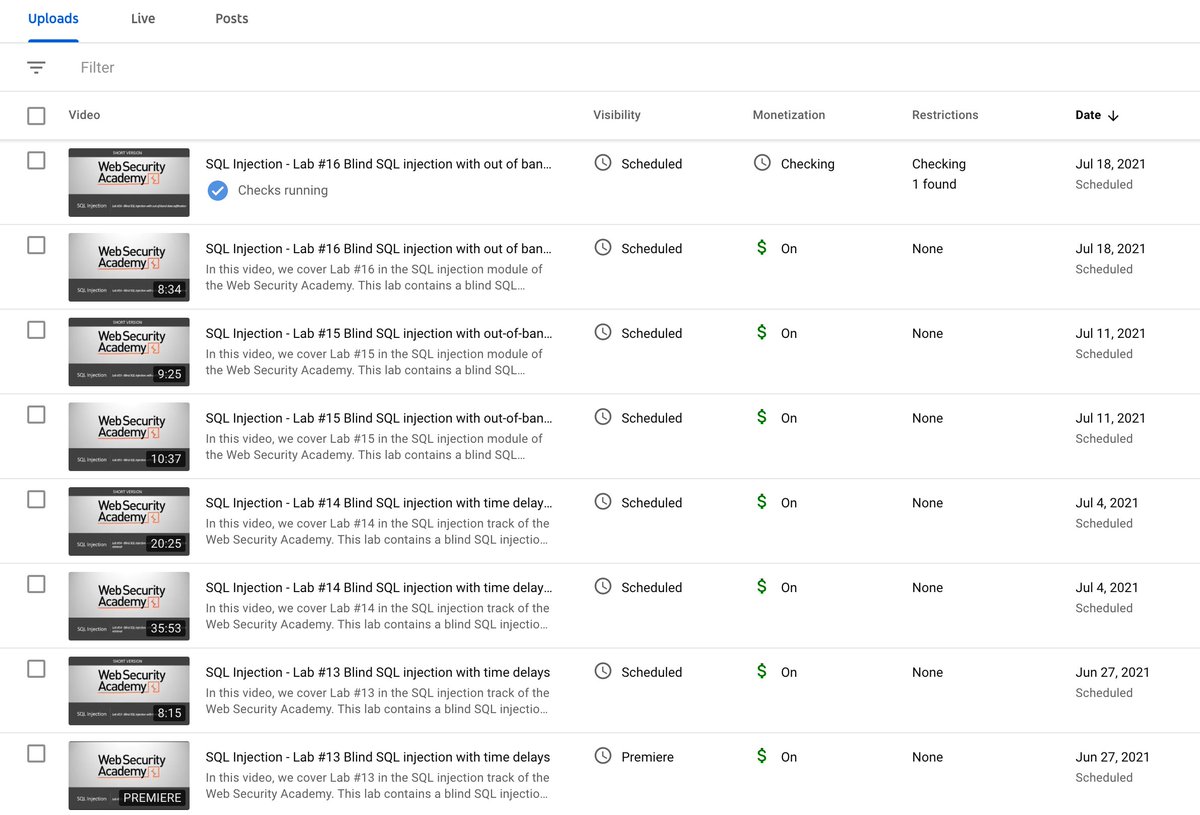
Task: Click the green dollar icon for the 8:34 video
Action: (762, 247)
